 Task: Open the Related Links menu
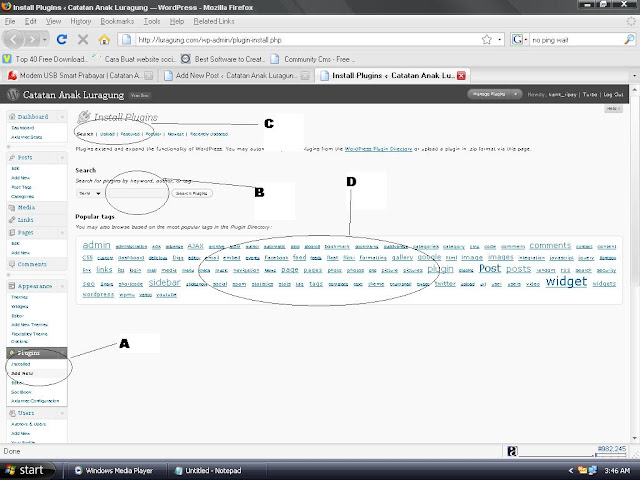pyautogui.click(x=214, y=21)
